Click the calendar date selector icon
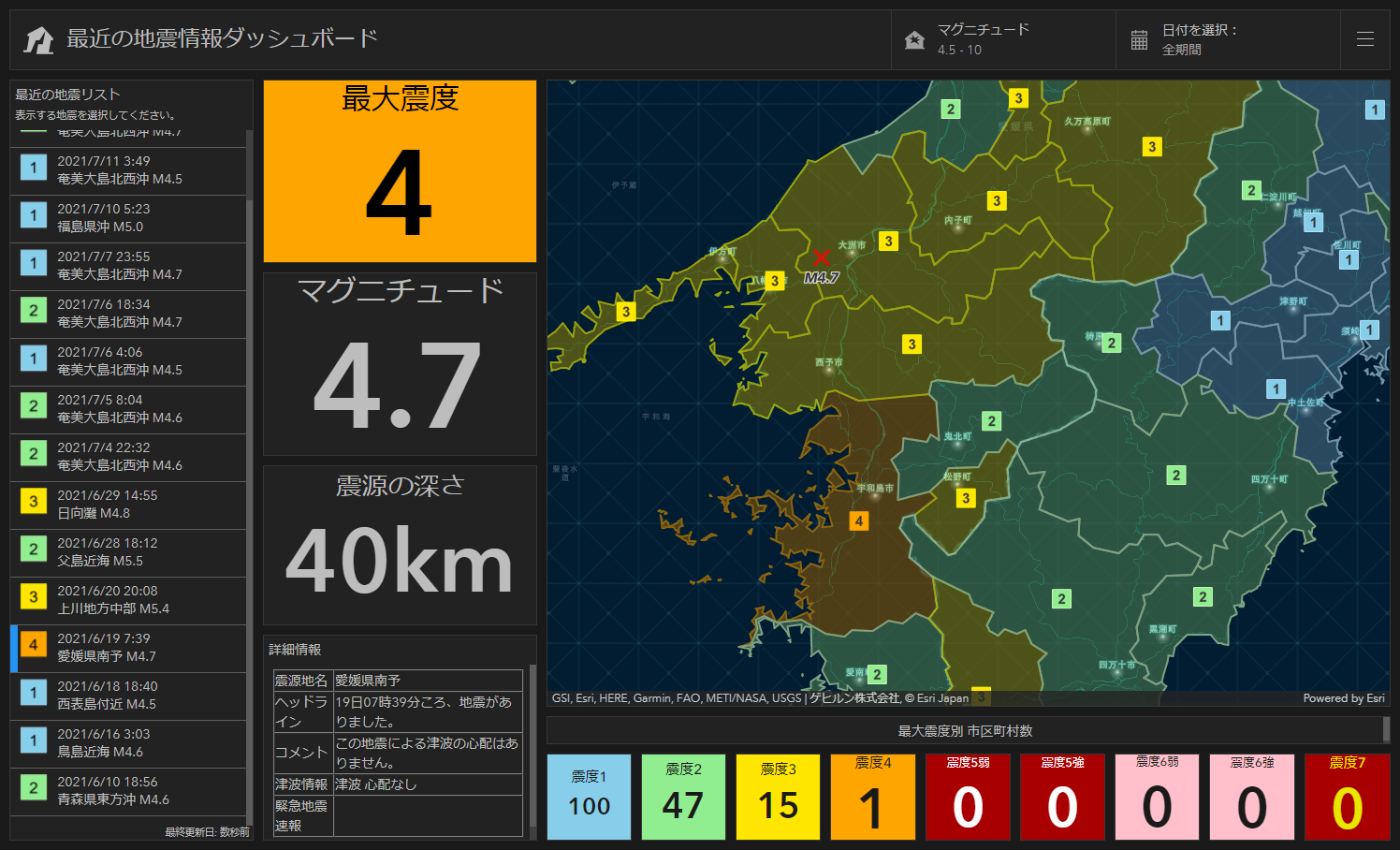The height and width of the screenshot is (850, 1400). (x=1139, y=39)
